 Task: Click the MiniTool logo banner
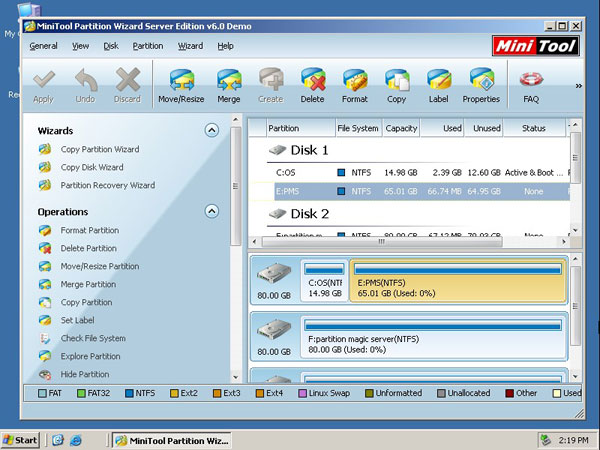pyautogui.click(x=536, y=46)
